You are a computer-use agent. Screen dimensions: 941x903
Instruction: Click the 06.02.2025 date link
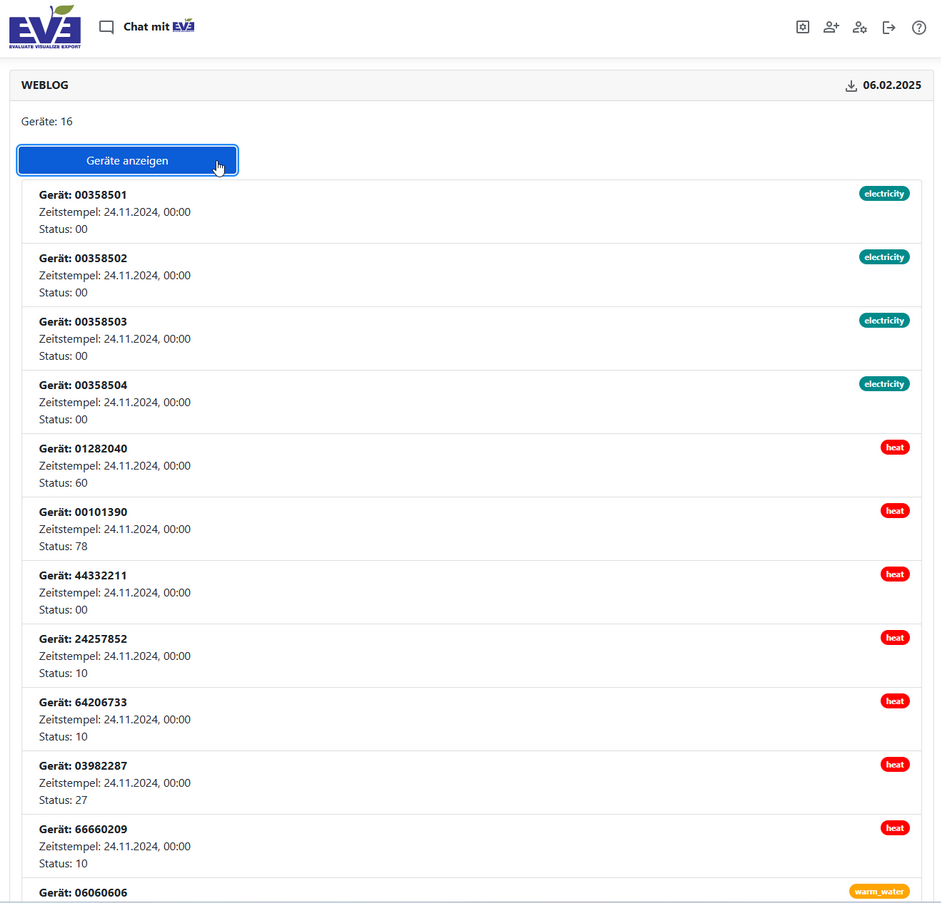click(x=892, y=86)
